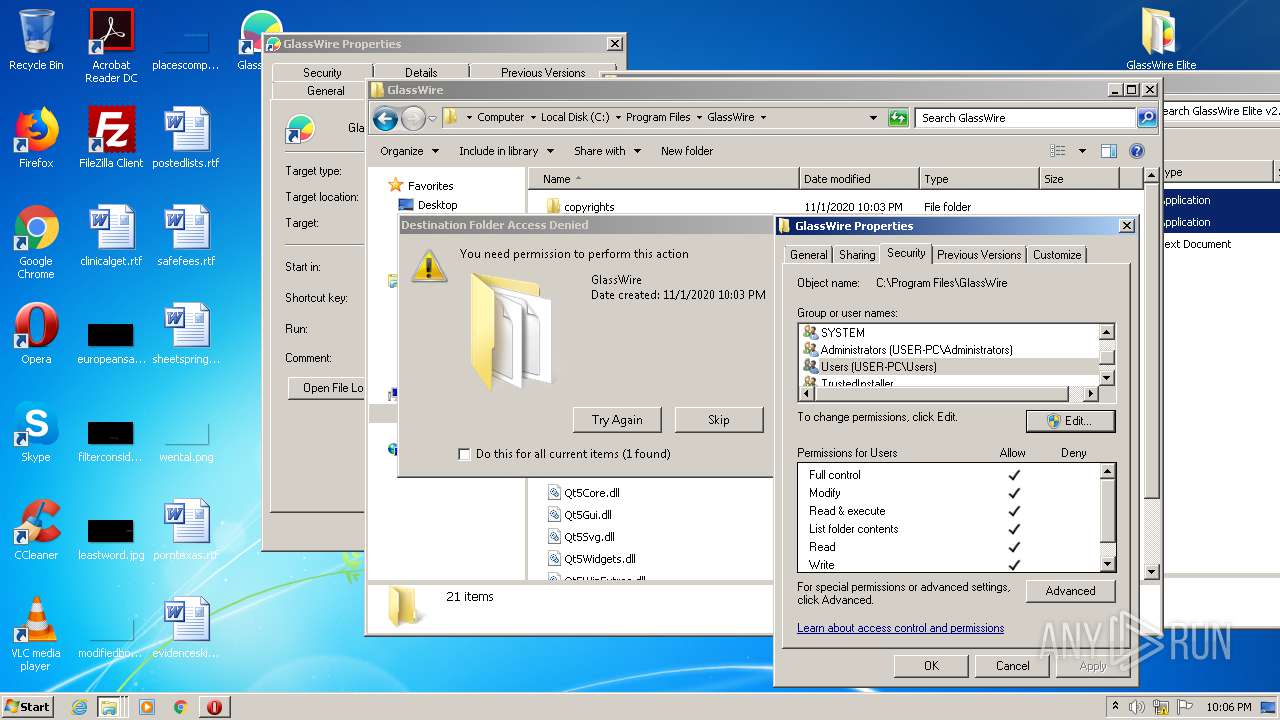Image resolution: width=1280 pixels, height=720 pixels.
Task: Open the Customize tab
Action: click(x=1057, y=255)
